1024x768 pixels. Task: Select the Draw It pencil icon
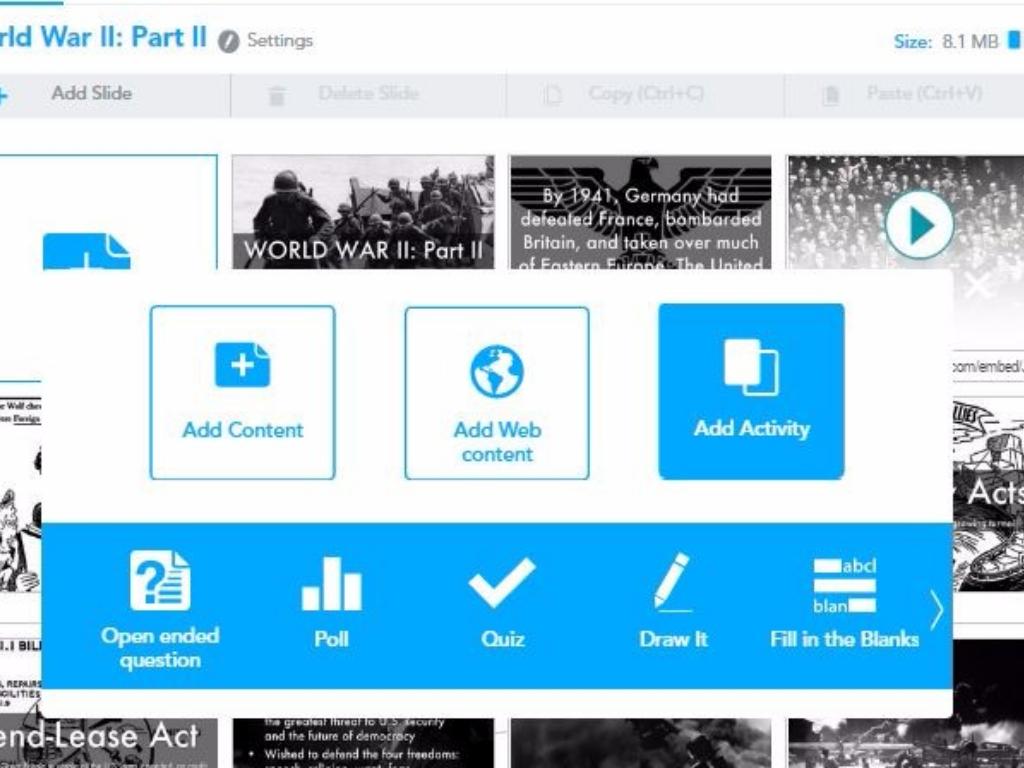click(672, 581)
